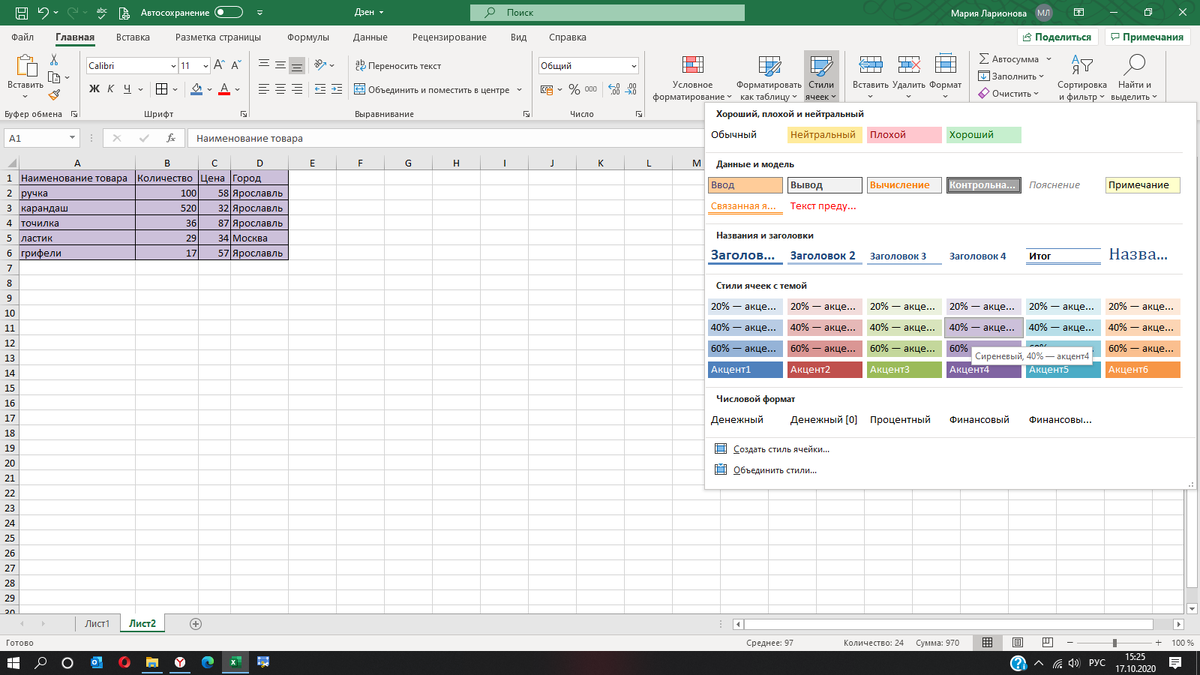Viewport: 1200px width, 675px height.
Task: Apply bold with the Ж button
Action: 94,89
